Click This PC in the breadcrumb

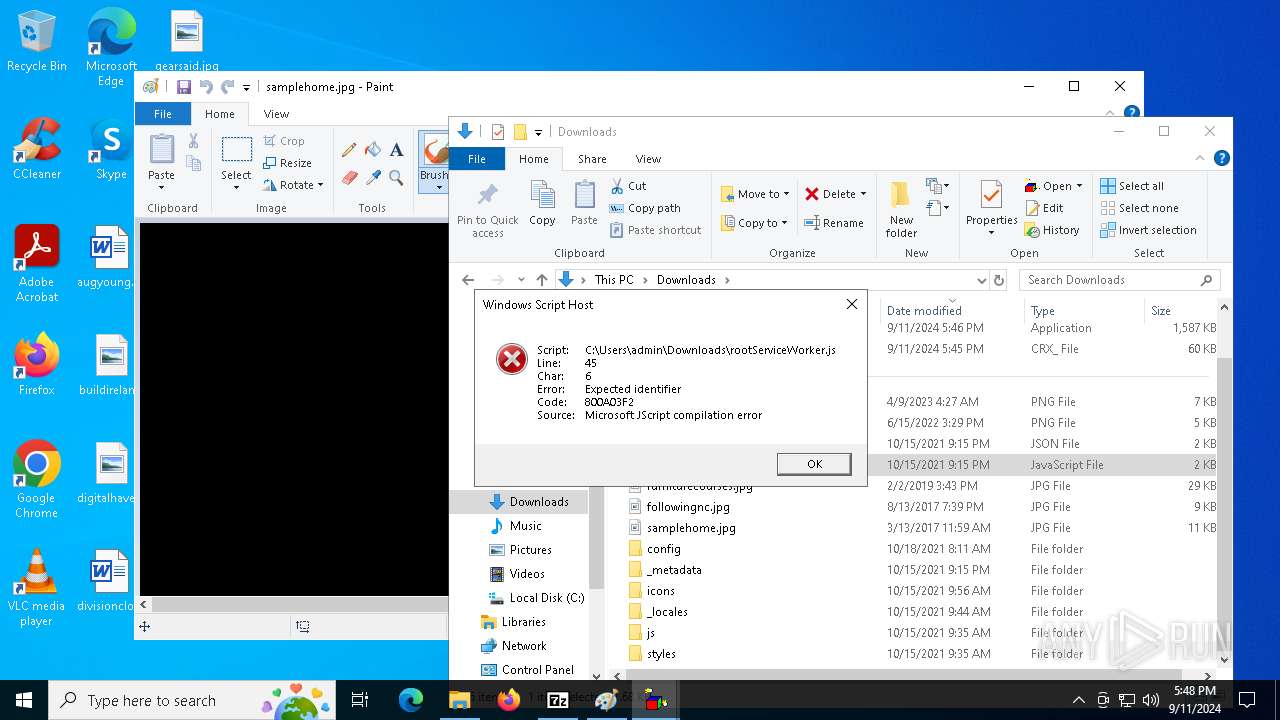click(x=614, y=280)
